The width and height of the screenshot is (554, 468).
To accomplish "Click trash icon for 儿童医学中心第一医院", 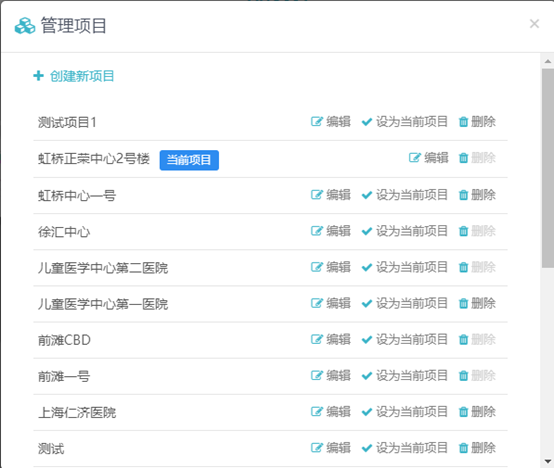I will (463, 303).
